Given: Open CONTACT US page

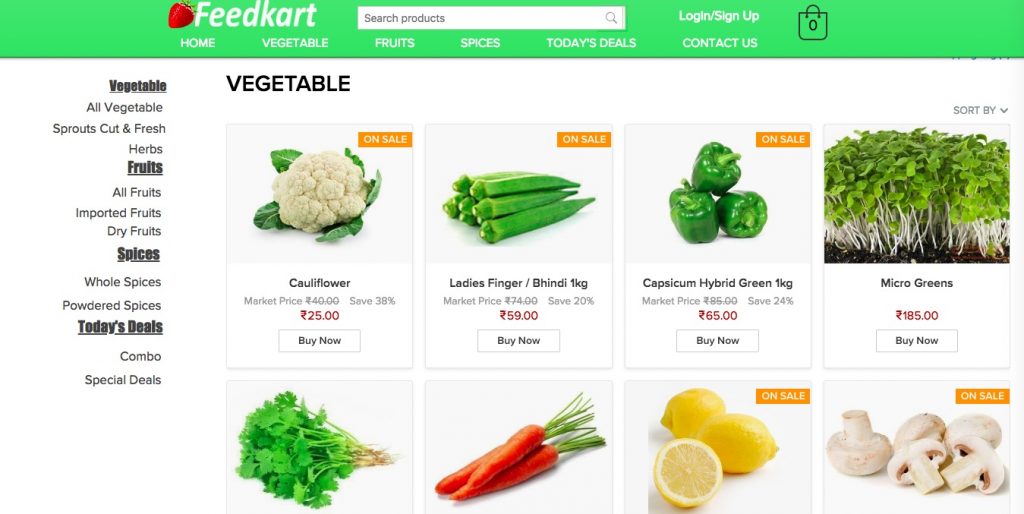Looking at the screenshot, I should [720, 43].
